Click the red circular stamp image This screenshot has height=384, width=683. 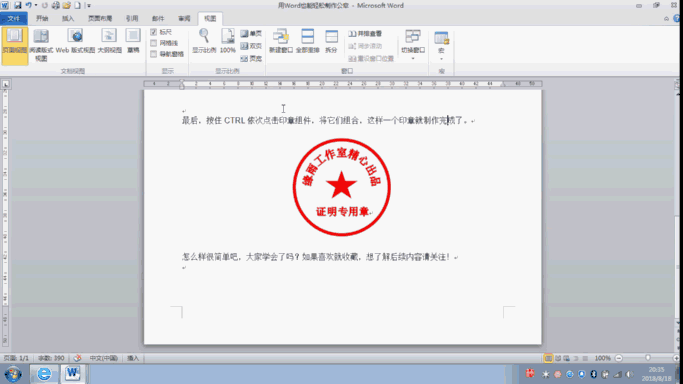342,187
